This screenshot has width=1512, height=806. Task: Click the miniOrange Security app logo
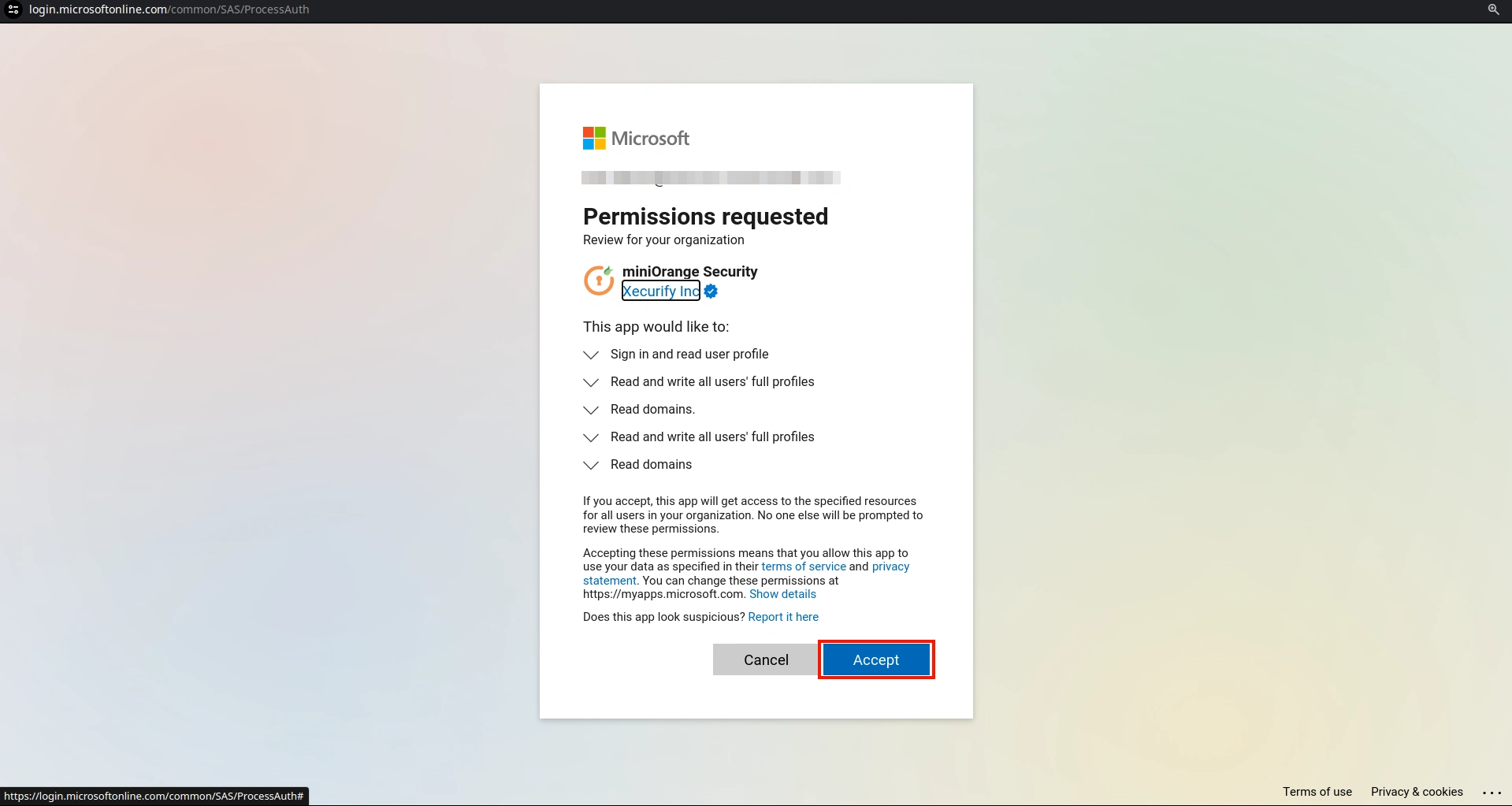click(599, 280)
